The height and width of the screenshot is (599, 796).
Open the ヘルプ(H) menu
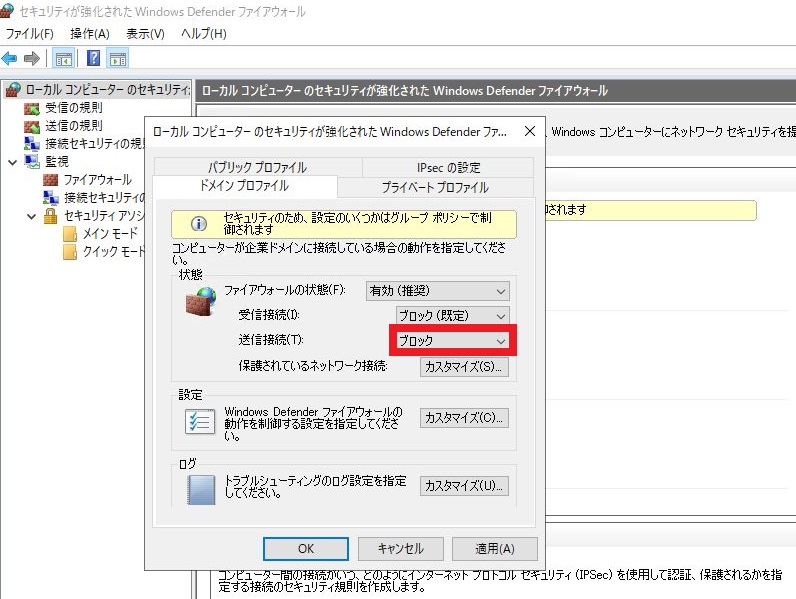(x=204, y=34)
